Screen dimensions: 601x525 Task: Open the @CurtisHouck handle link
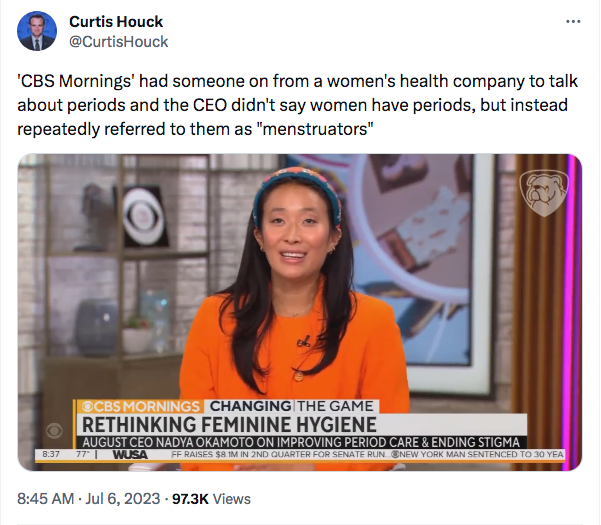click(x=118, y=41)
